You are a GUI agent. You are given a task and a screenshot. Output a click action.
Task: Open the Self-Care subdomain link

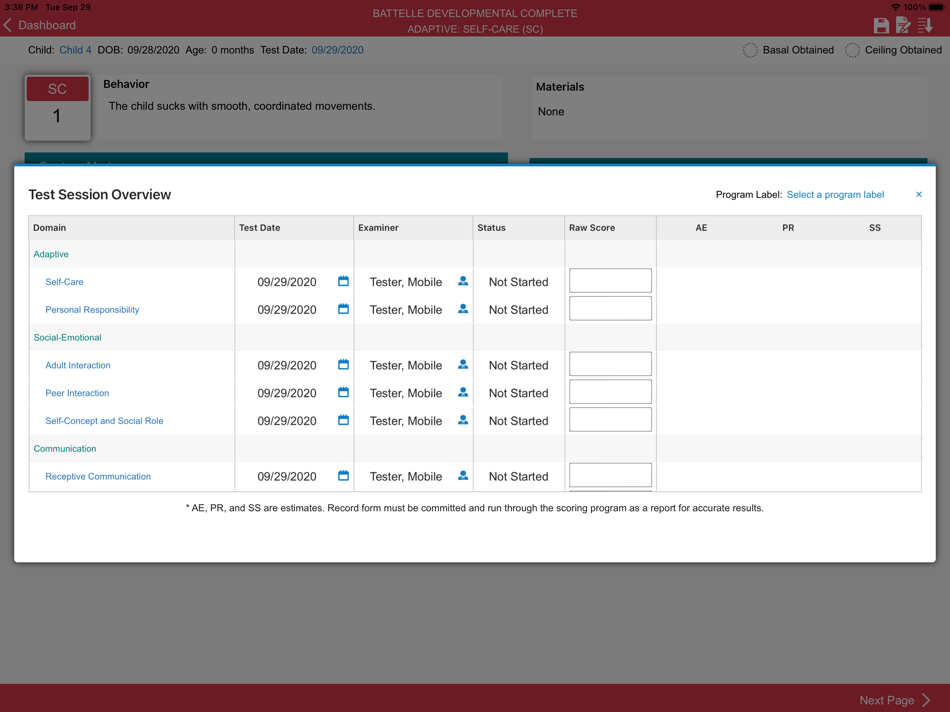tap(64, 282)
